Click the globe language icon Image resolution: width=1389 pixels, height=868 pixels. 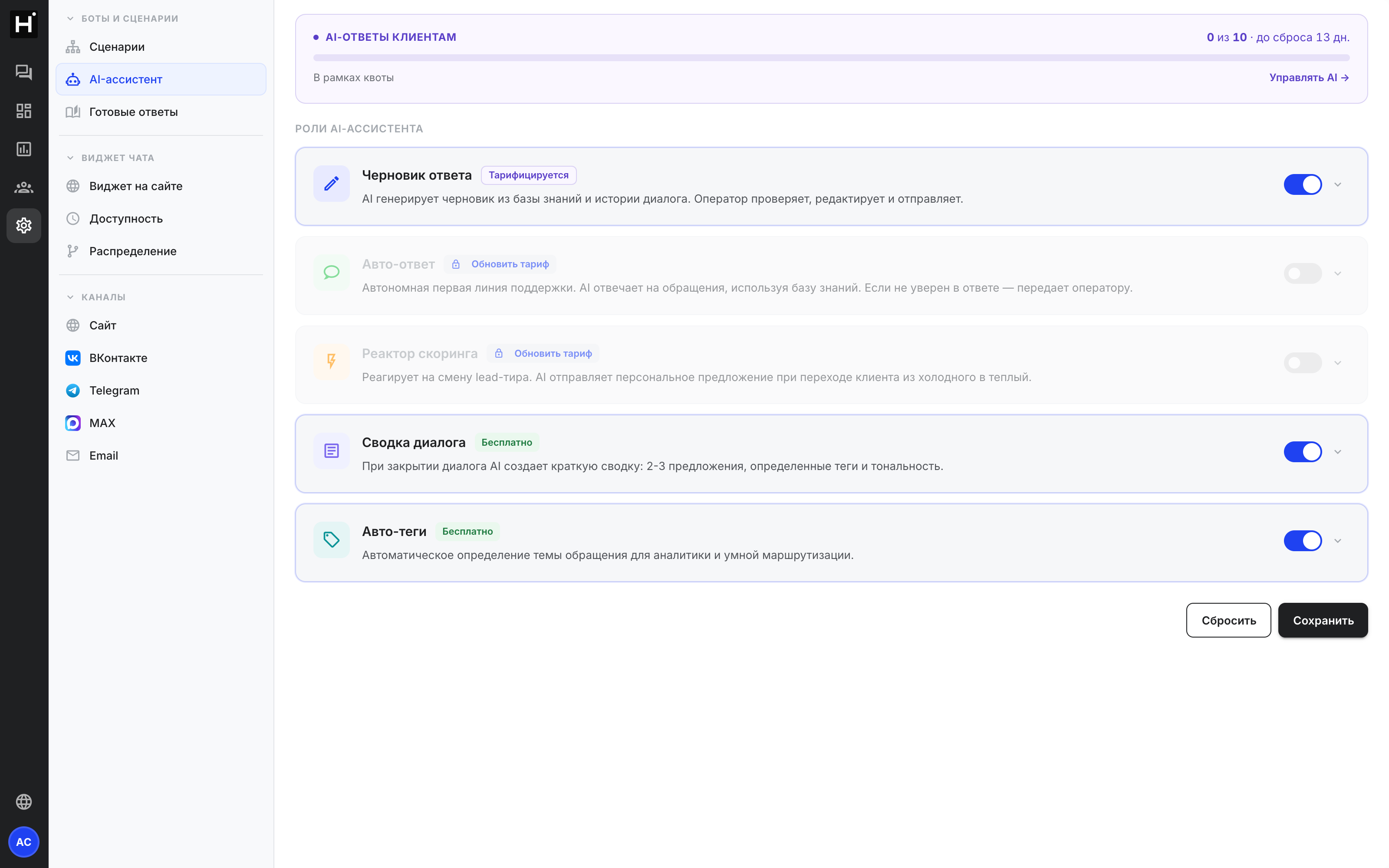coord(23,802)
